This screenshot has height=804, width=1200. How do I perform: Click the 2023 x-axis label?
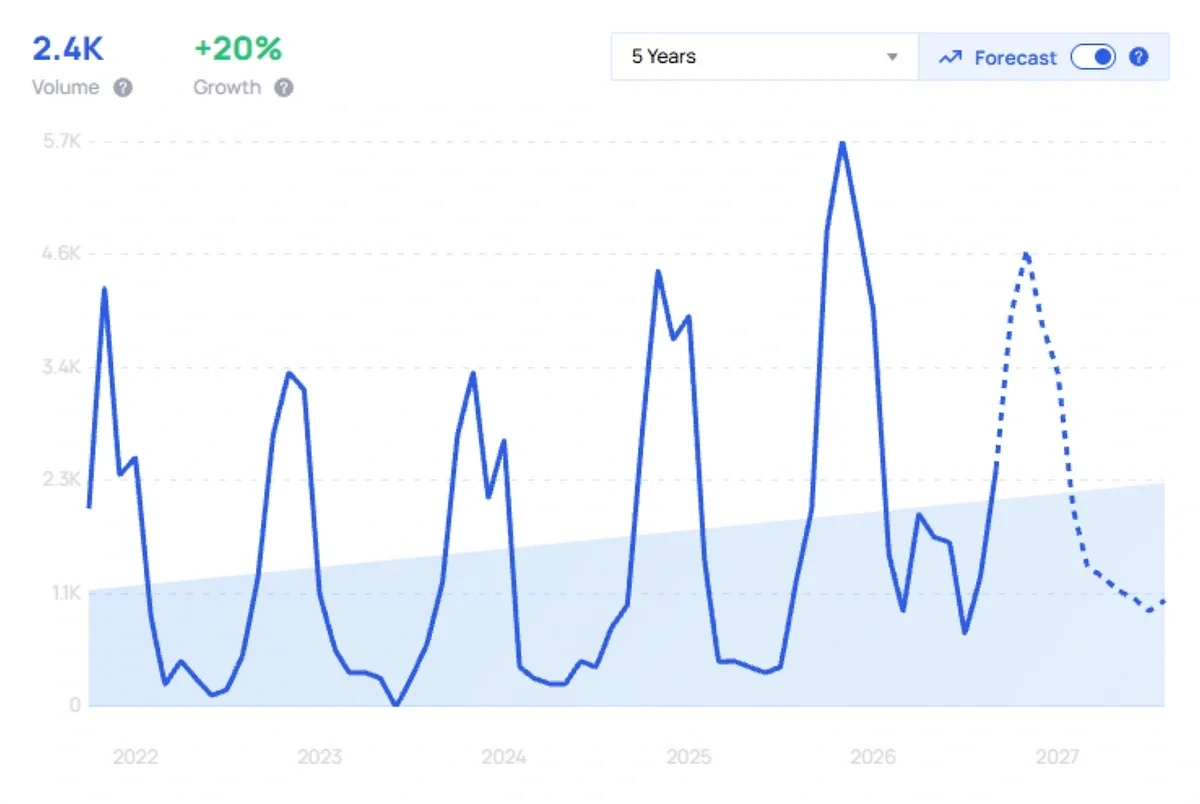[x=319, y=757]
